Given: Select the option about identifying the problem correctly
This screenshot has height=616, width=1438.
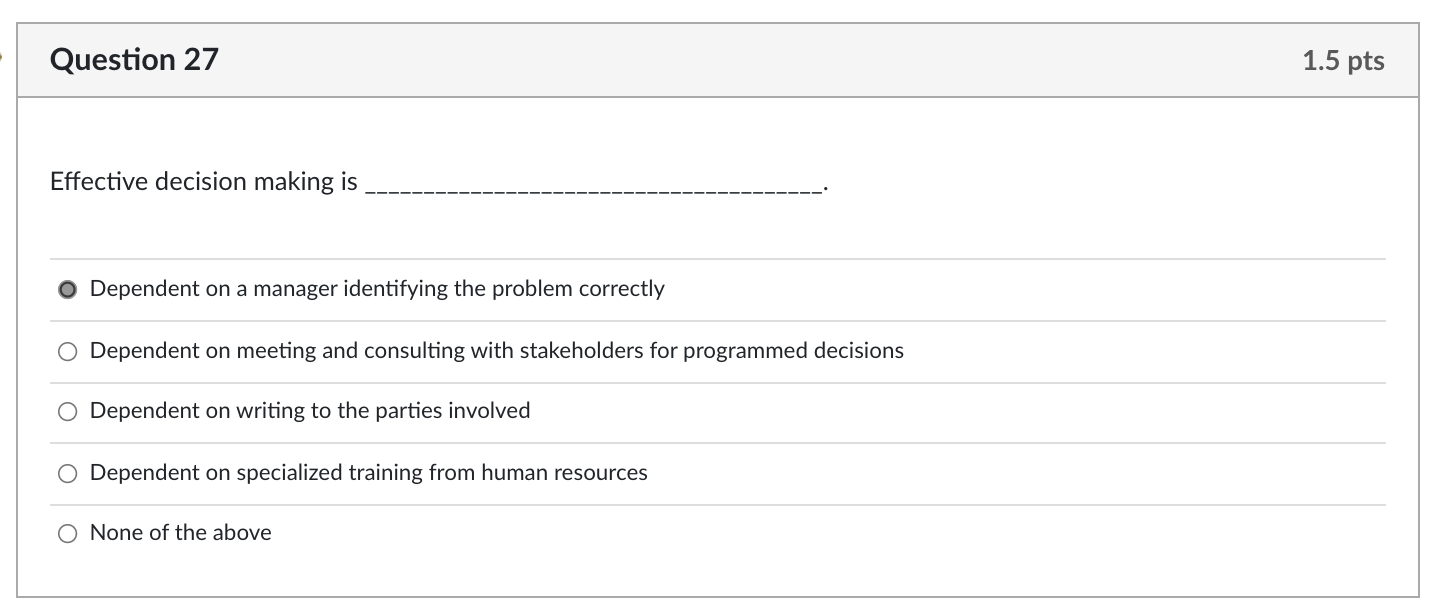Looking at the screenshot, I should pos(67,290).
